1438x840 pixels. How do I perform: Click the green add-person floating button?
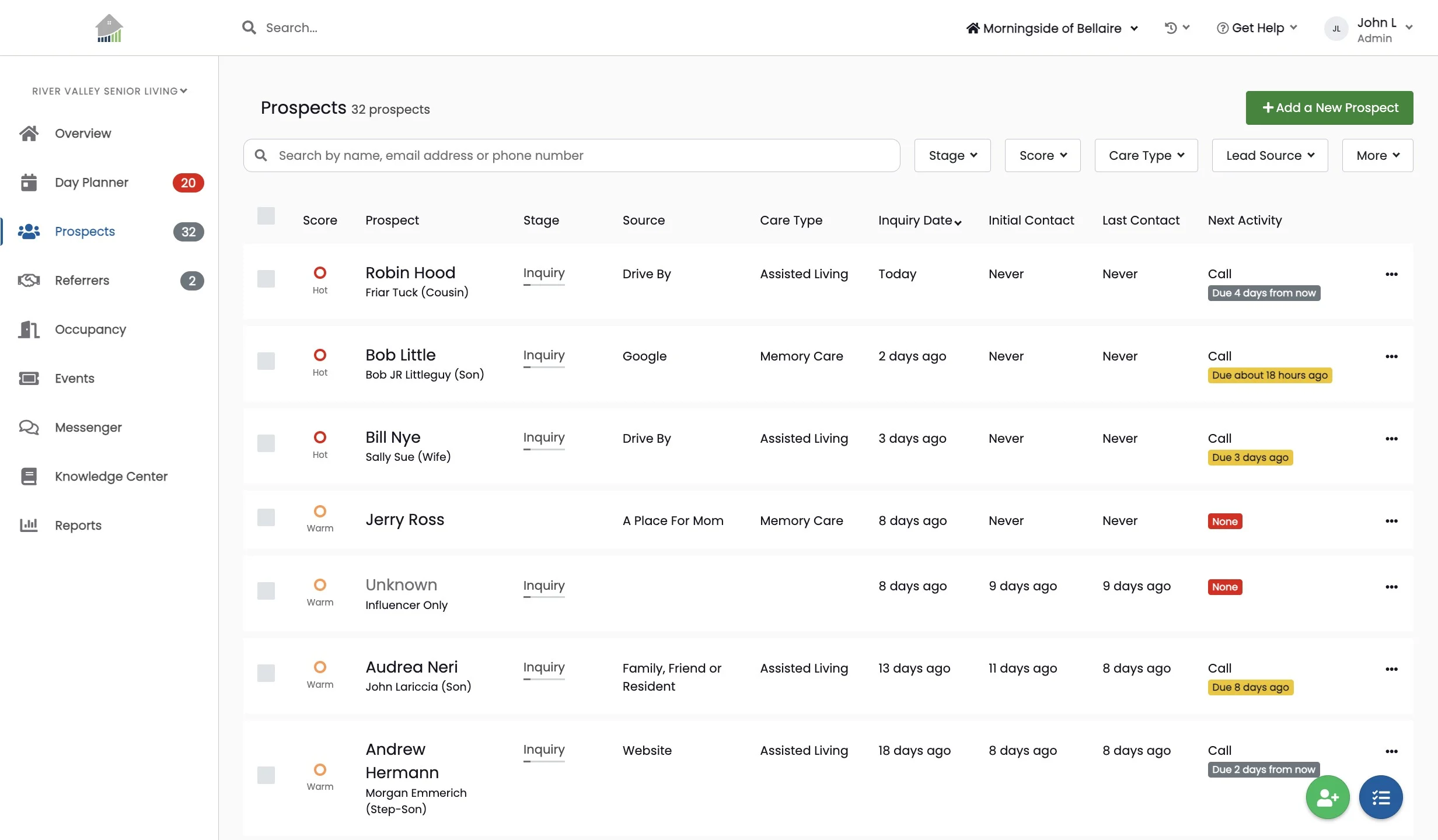(1327, 797)
